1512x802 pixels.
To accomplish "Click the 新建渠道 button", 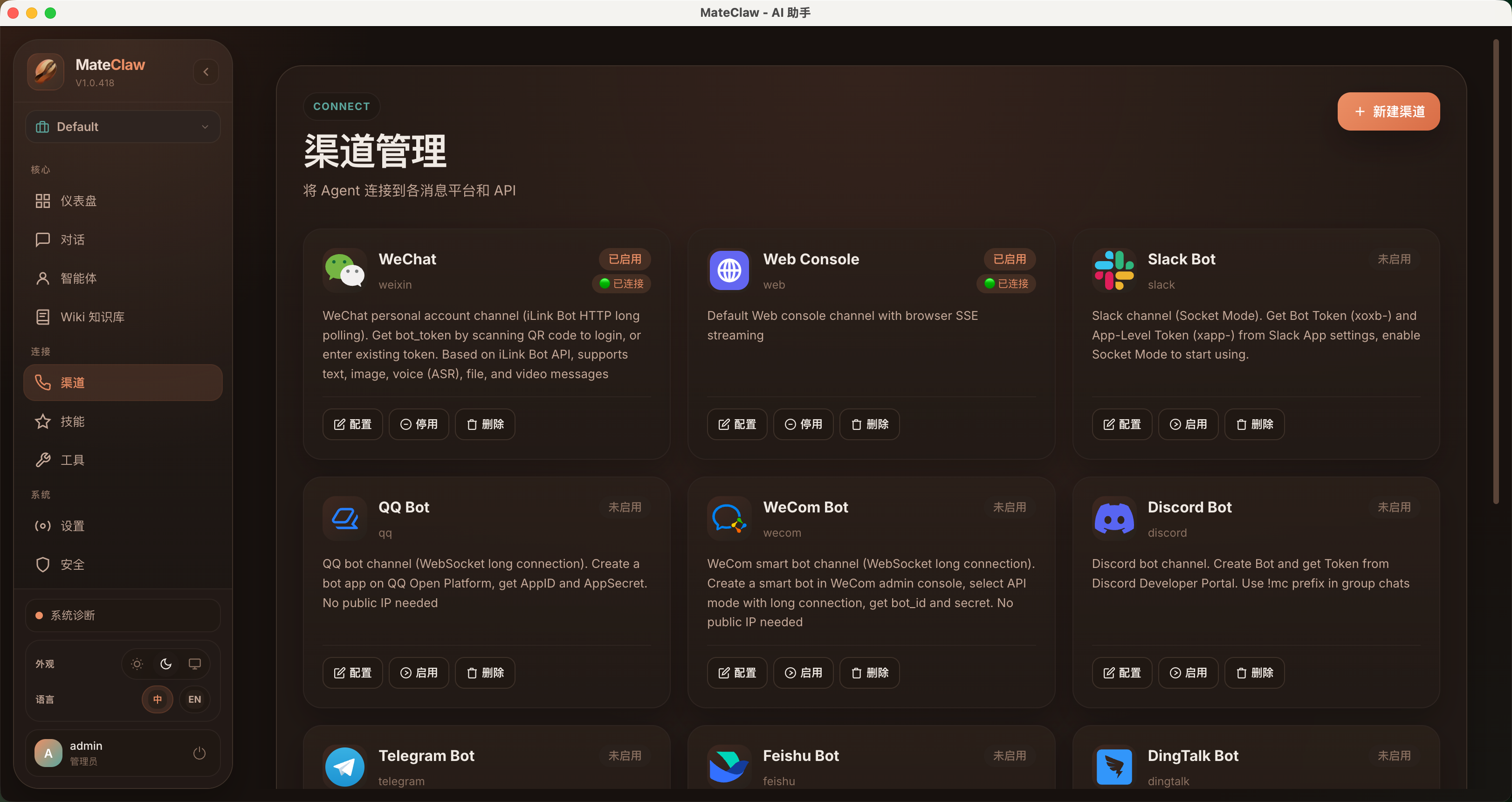I will tap(1388, 111).
